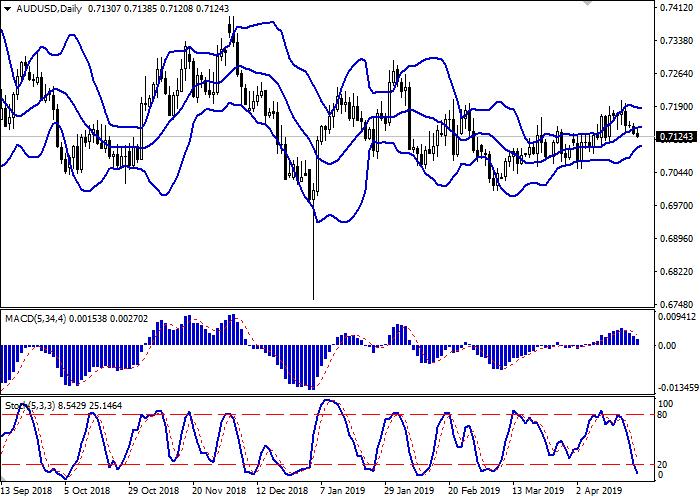Click the 20 Feb 2019 date label

click(x=473, y=491)
